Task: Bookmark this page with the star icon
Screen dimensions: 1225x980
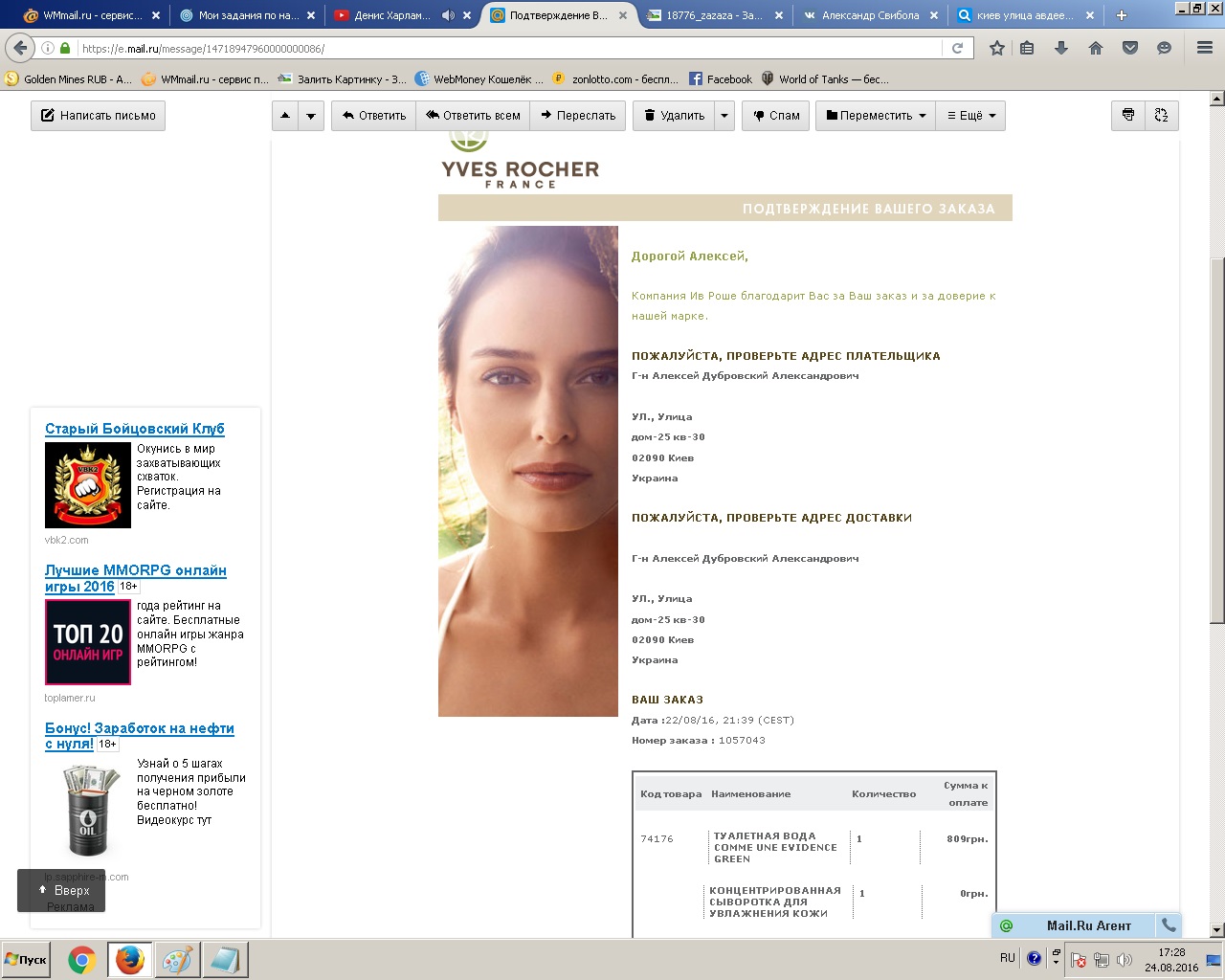Action: [x=997, y=48]
